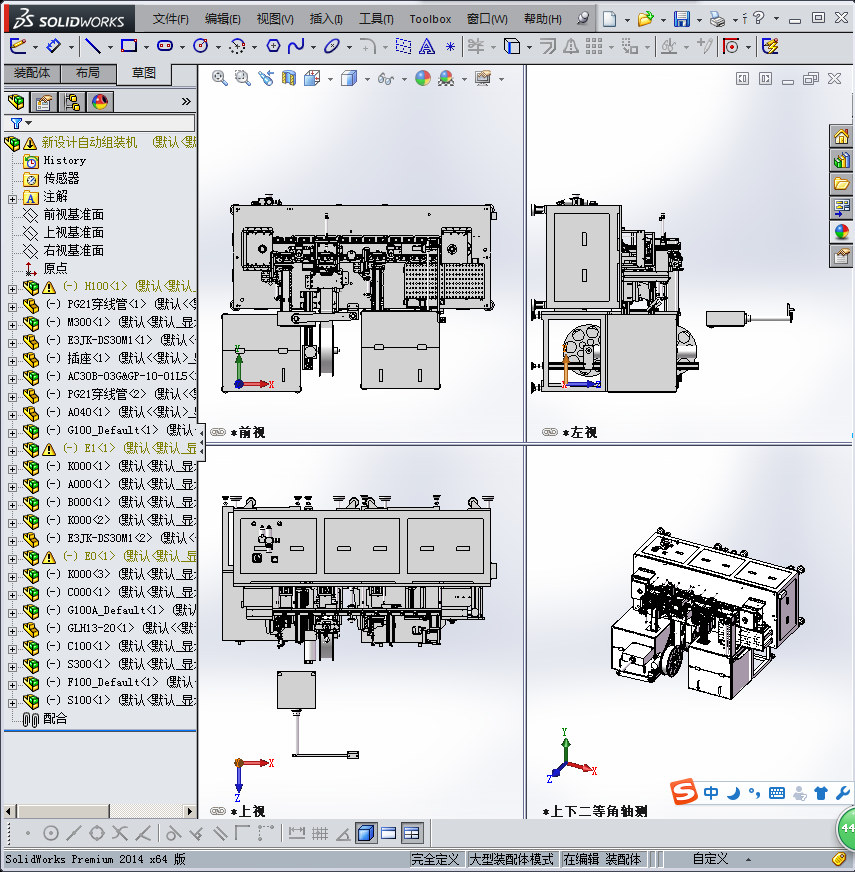Select 前视基准面 in feature tree
This screenshot has height=872, width=855.
73,215
